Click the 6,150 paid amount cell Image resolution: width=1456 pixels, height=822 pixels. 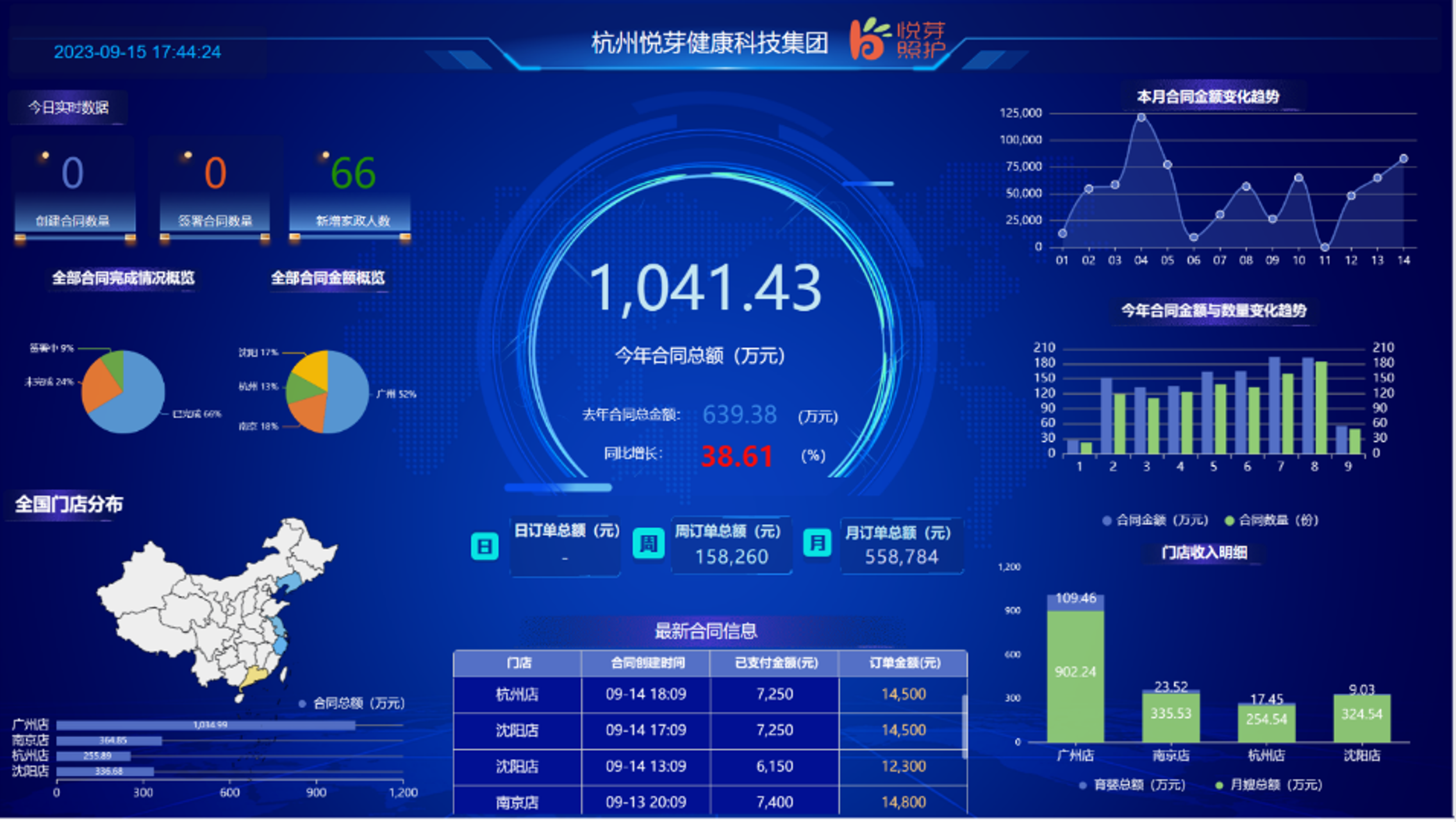(x=775, y=766)
